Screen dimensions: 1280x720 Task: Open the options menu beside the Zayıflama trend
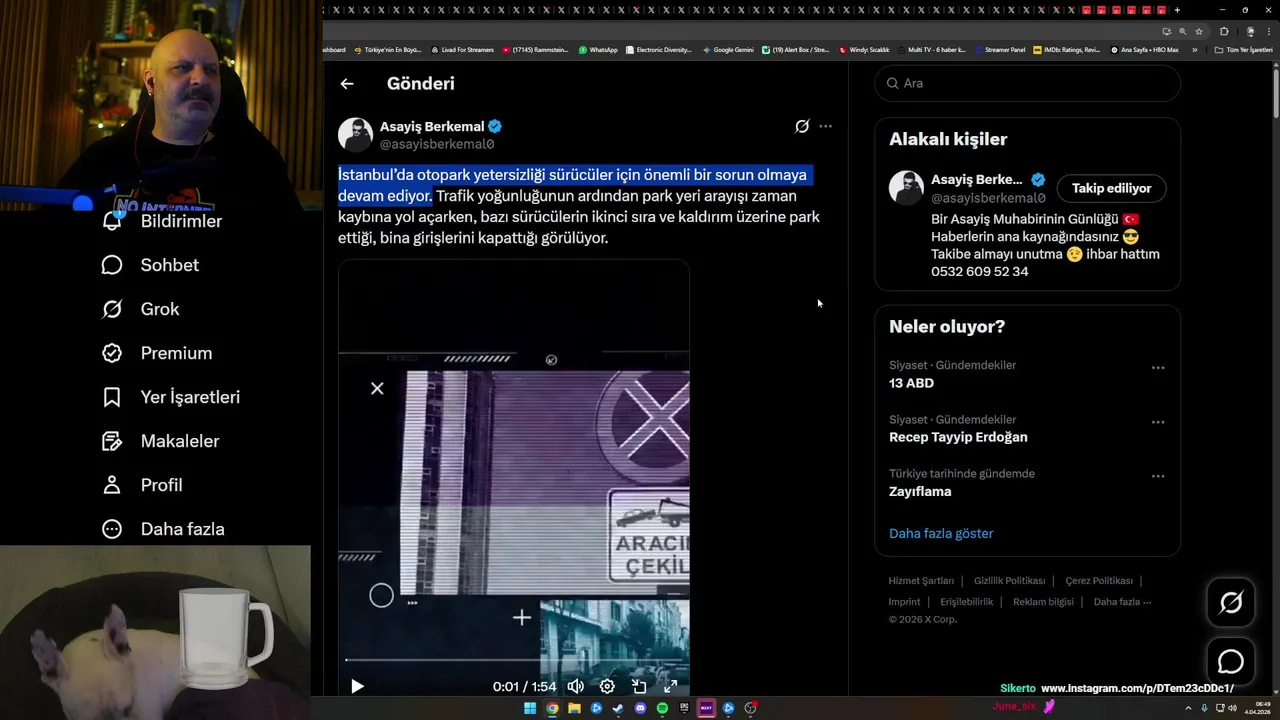[1158, 476]
